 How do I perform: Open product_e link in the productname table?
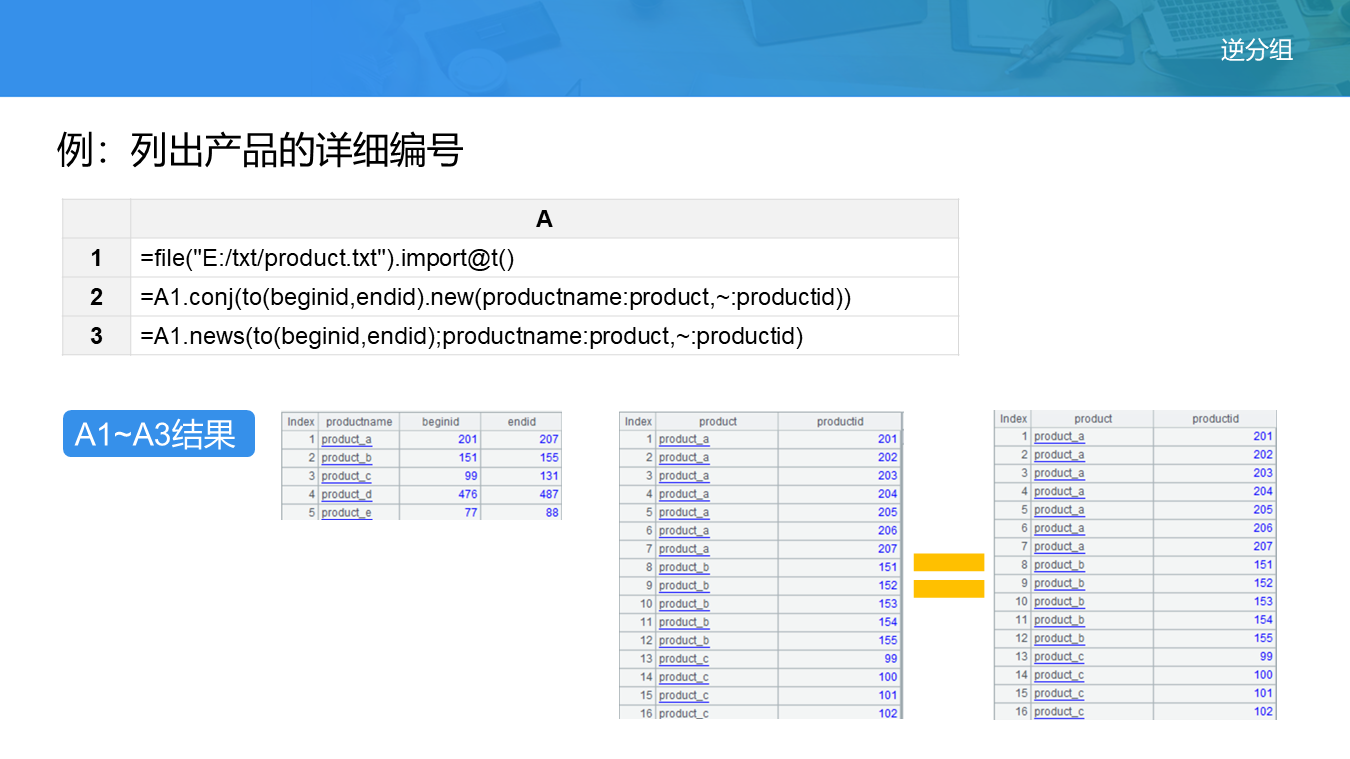click(346, 513)
